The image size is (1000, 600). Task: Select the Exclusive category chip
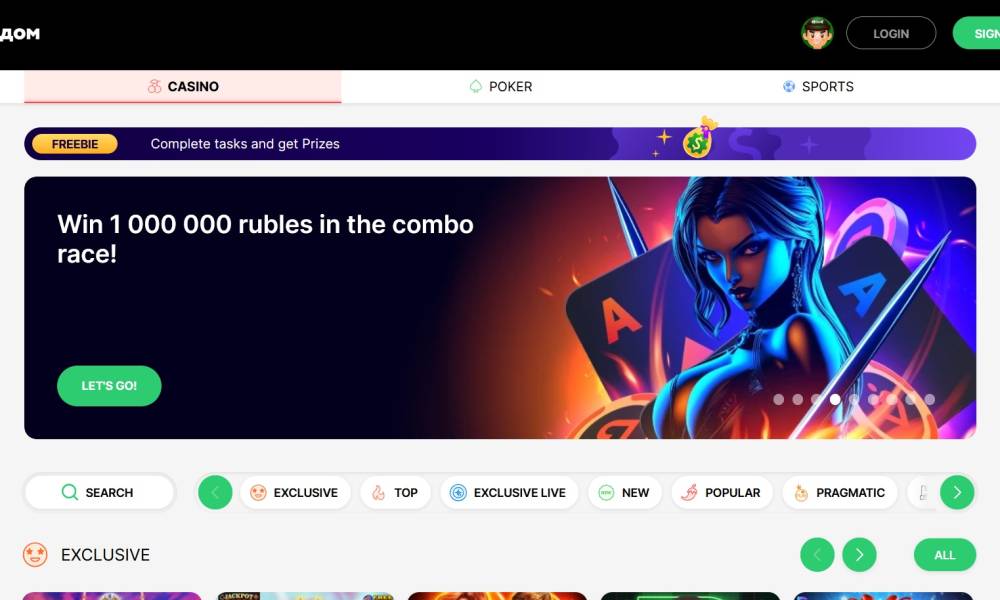coord(295,492)
